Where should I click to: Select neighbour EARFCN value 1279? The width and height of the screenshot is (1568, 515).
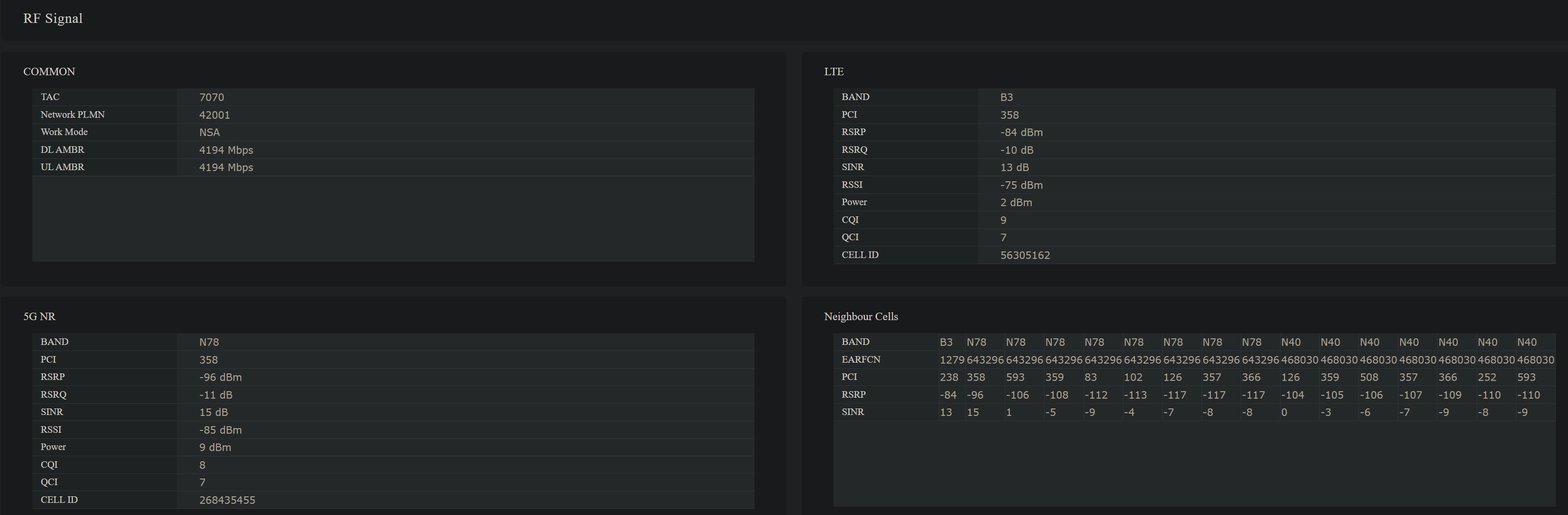click(x=952, y=360)
